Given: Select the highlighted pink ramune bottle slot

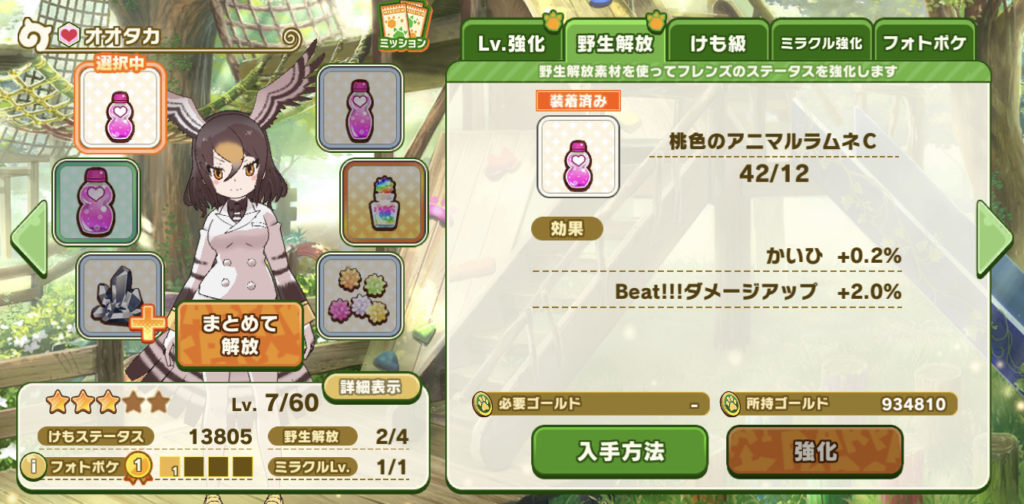Looking at the screenshot, I should coord(120,109).
